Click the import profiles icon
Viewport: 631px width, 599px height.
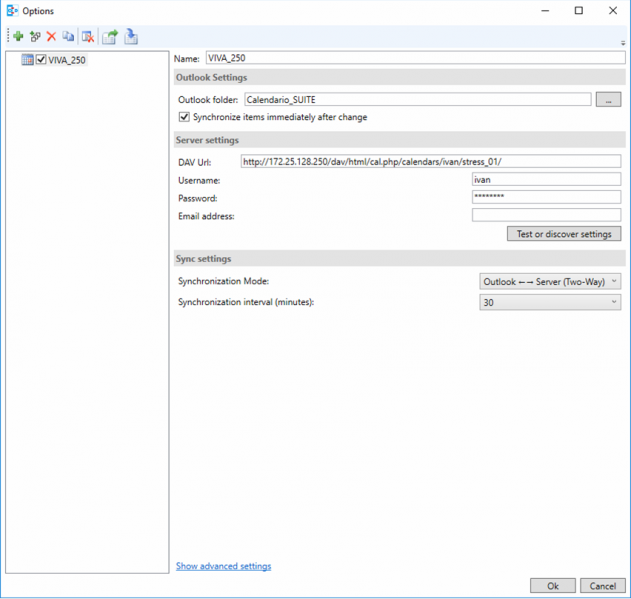[131, 37]
